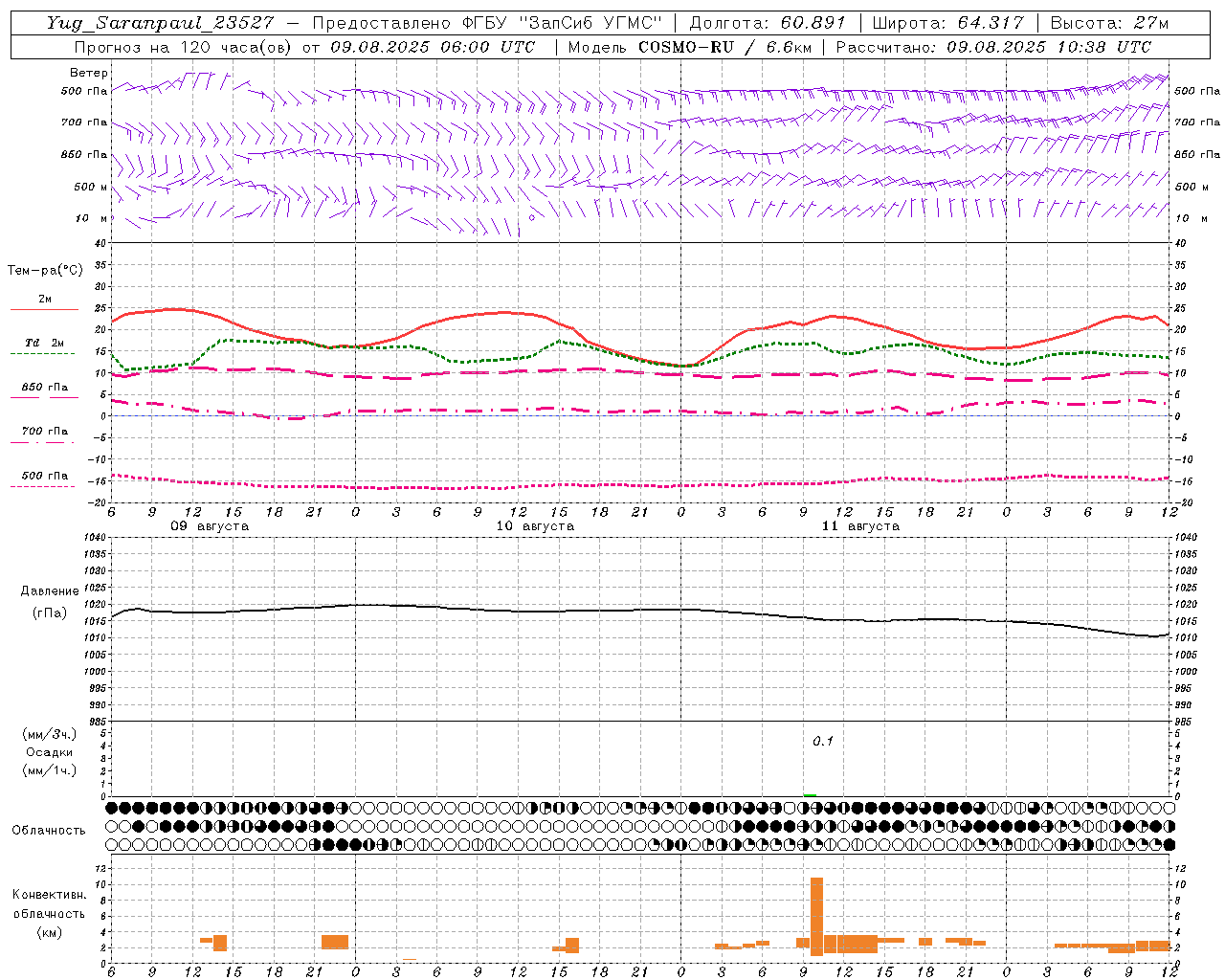Click the Тем-ра(°C) panel label

[45, 271]
